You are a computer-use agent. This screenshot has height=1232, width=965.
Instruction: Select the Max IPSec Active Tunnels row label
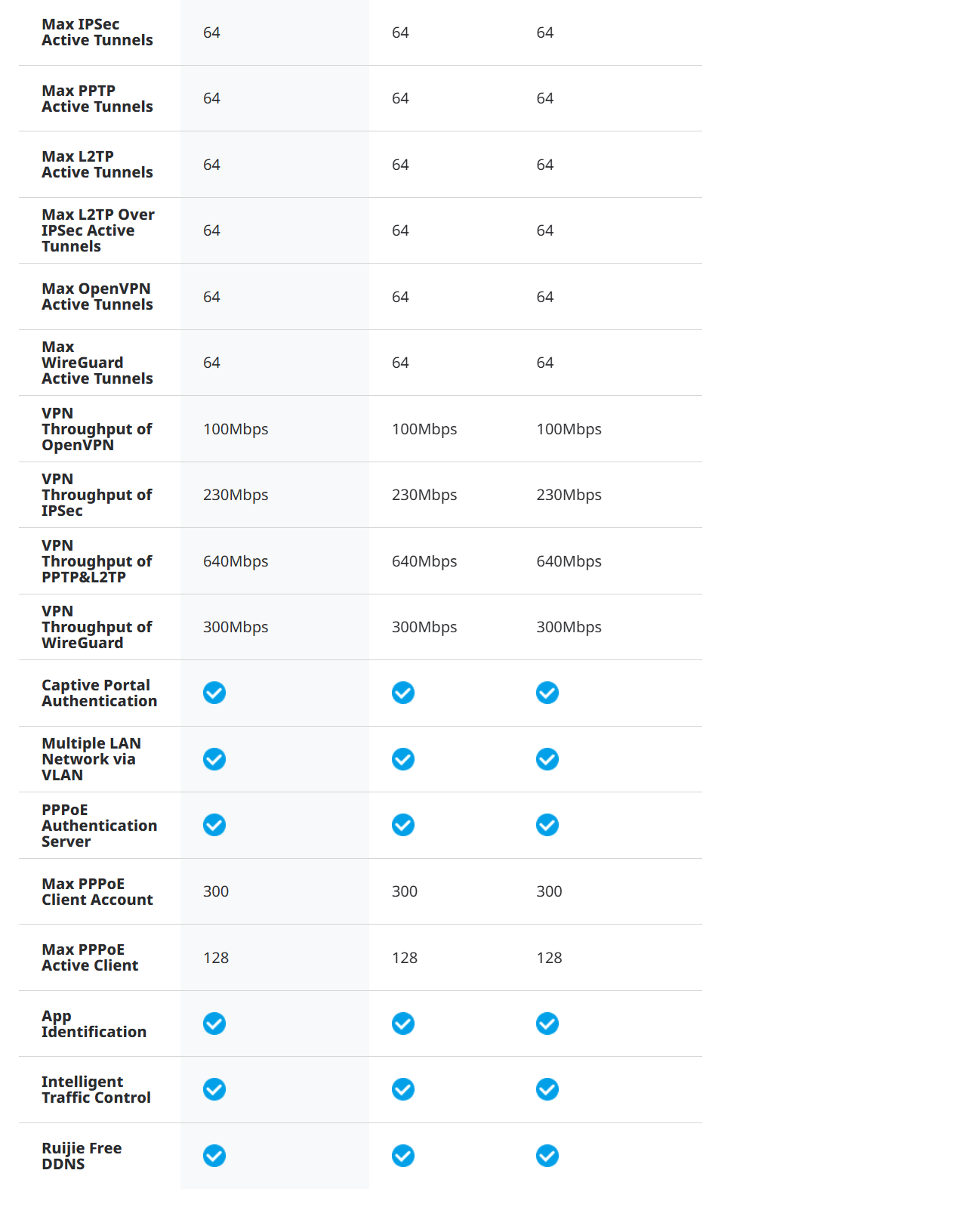[x=97, y=32]
